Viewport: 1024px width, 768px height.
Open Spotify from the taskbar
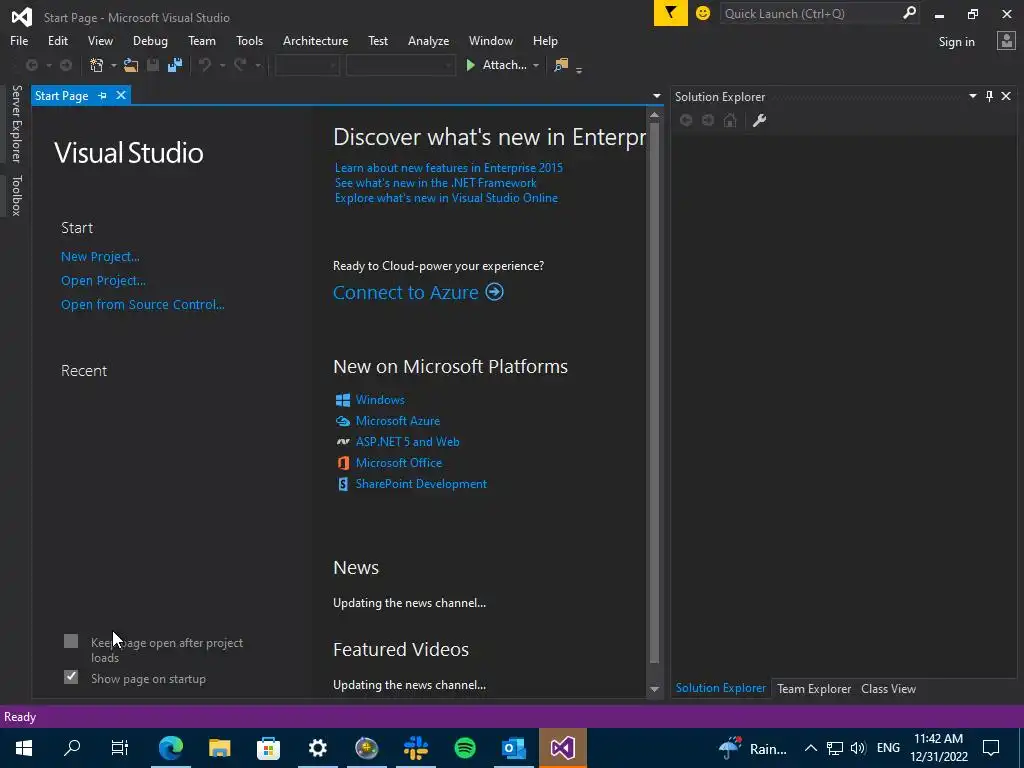465,748
